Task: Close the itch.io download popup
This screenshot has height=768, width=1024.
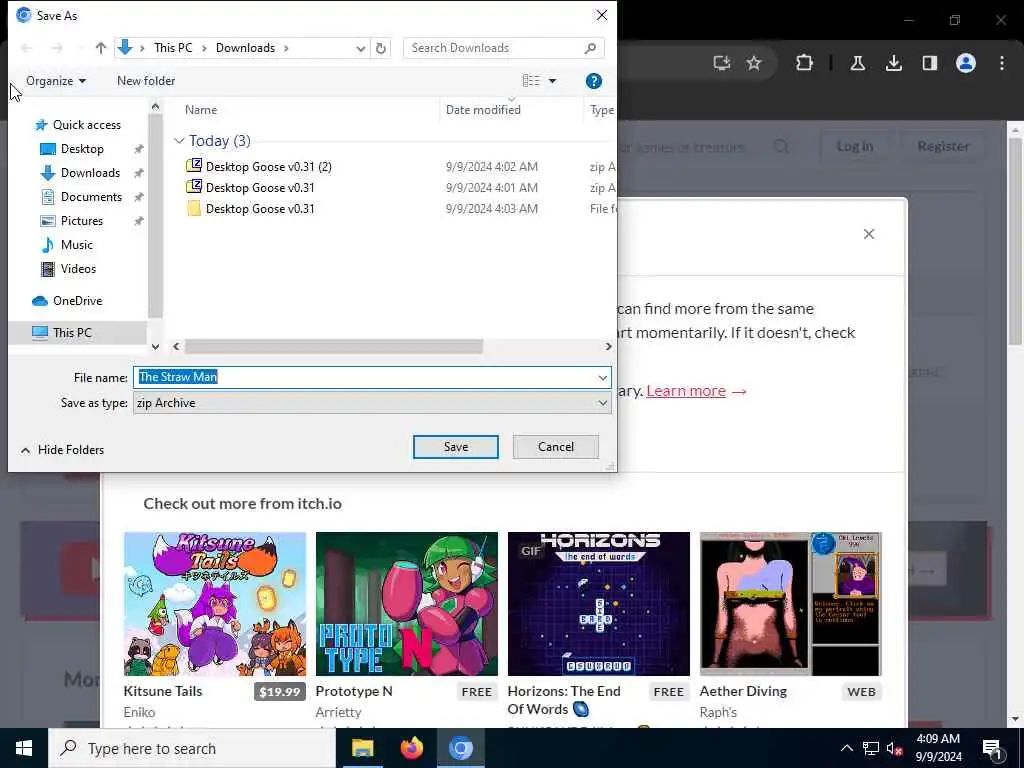Action: 869,234
